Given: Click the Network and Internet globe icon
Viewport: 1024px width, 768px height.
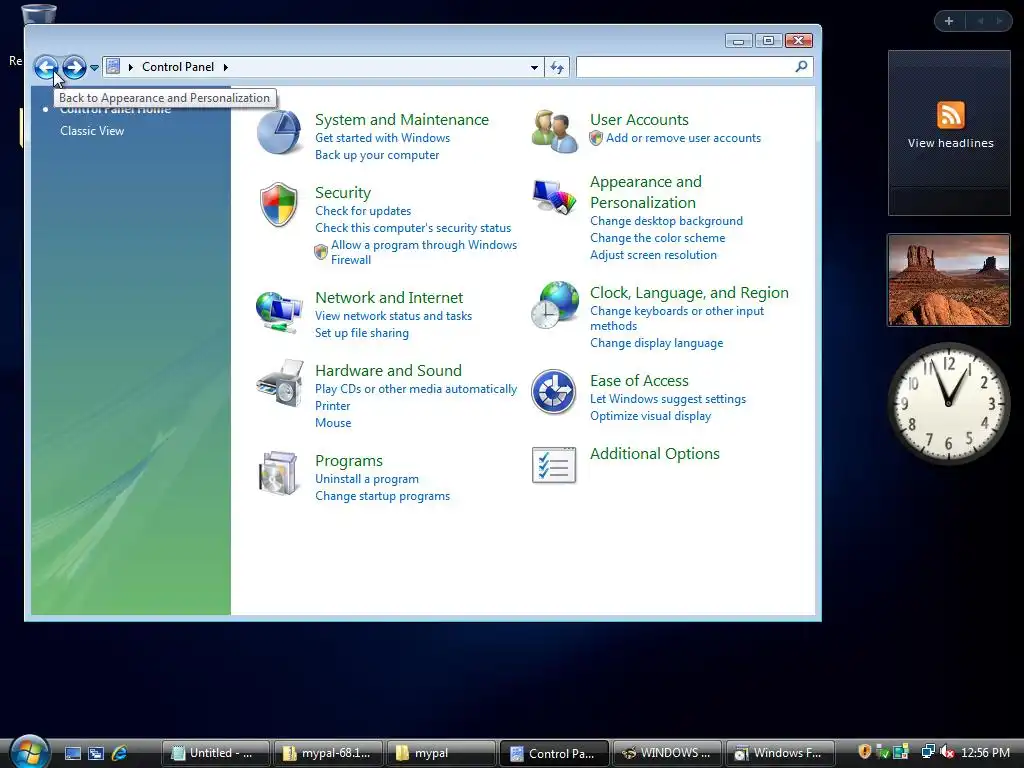Looking at the screenshot, I should [279, 312].
